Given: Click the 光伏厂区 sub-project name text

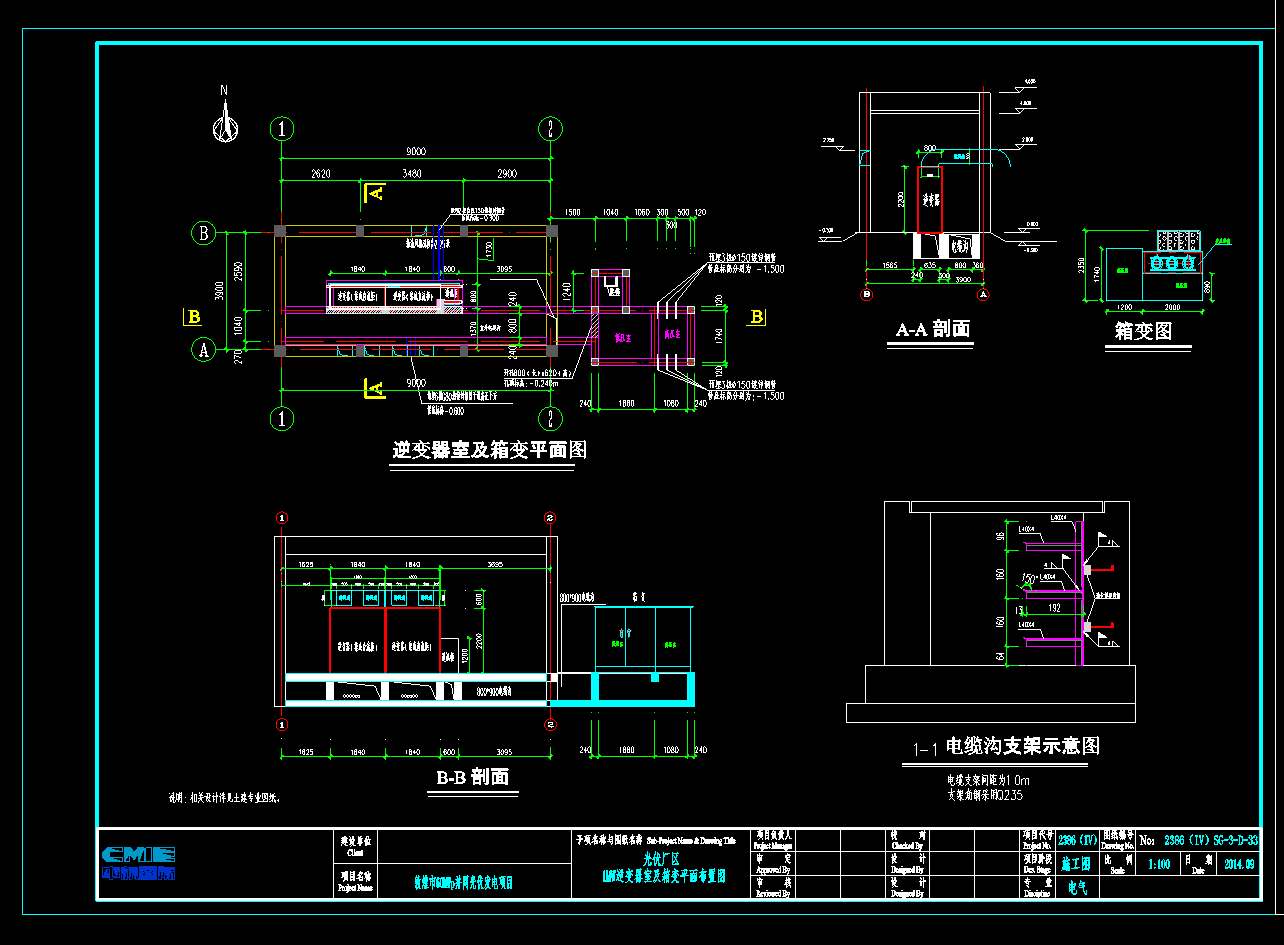Looking at the screenshot, I should click(x=660, y=859).
